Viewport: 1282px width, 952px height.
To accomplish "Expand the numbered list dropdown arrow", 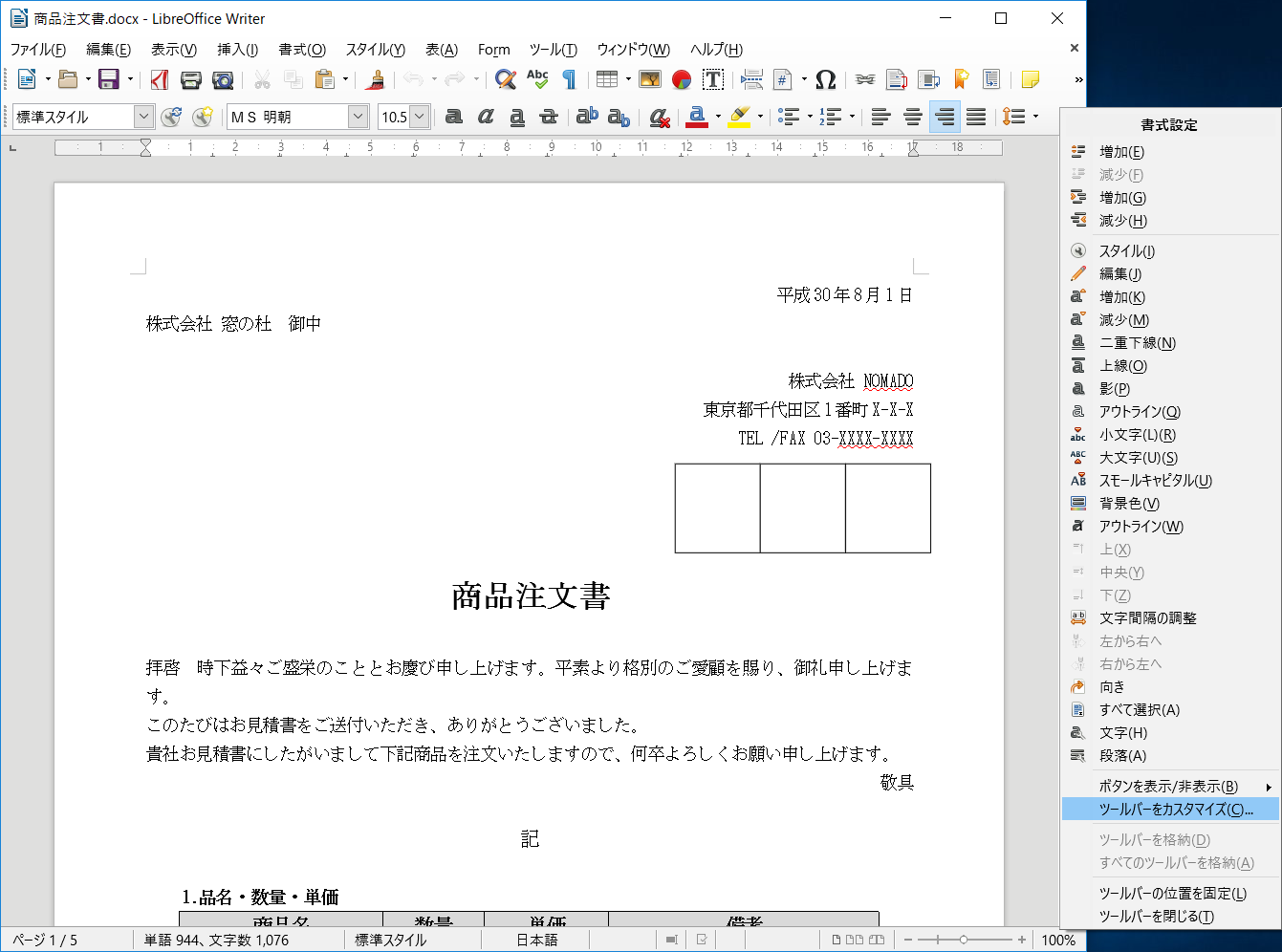I will coord(852,117).
